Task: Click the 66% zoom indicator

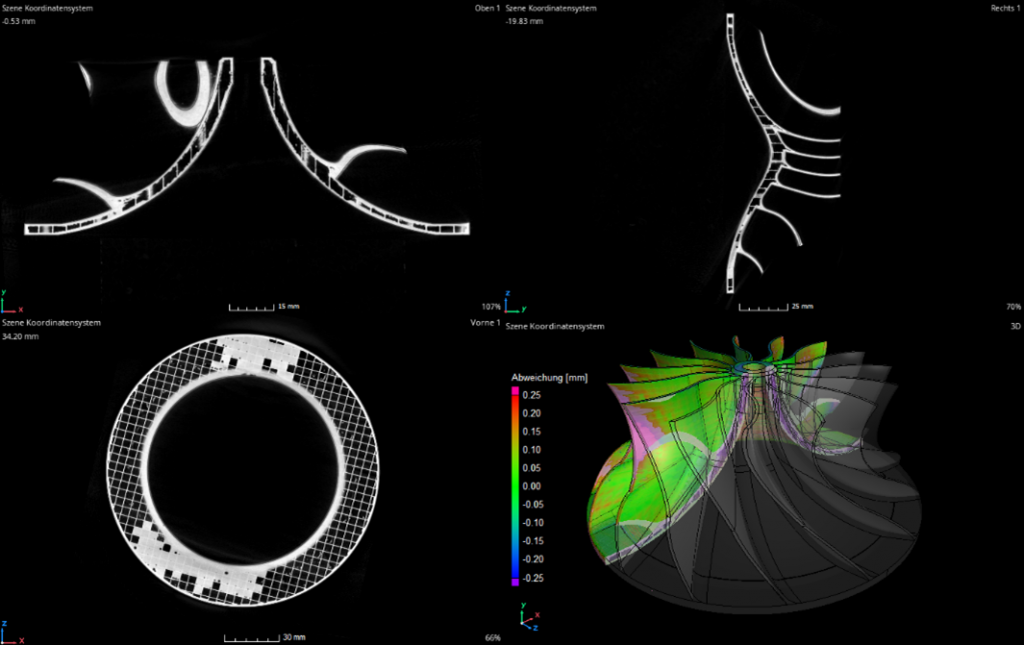Action: (x=492, y=637)
